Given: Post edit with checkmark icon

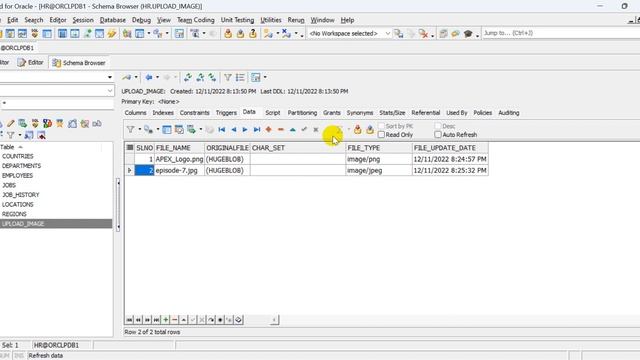Looking at the screenshot, I should (x=304, y=130).
